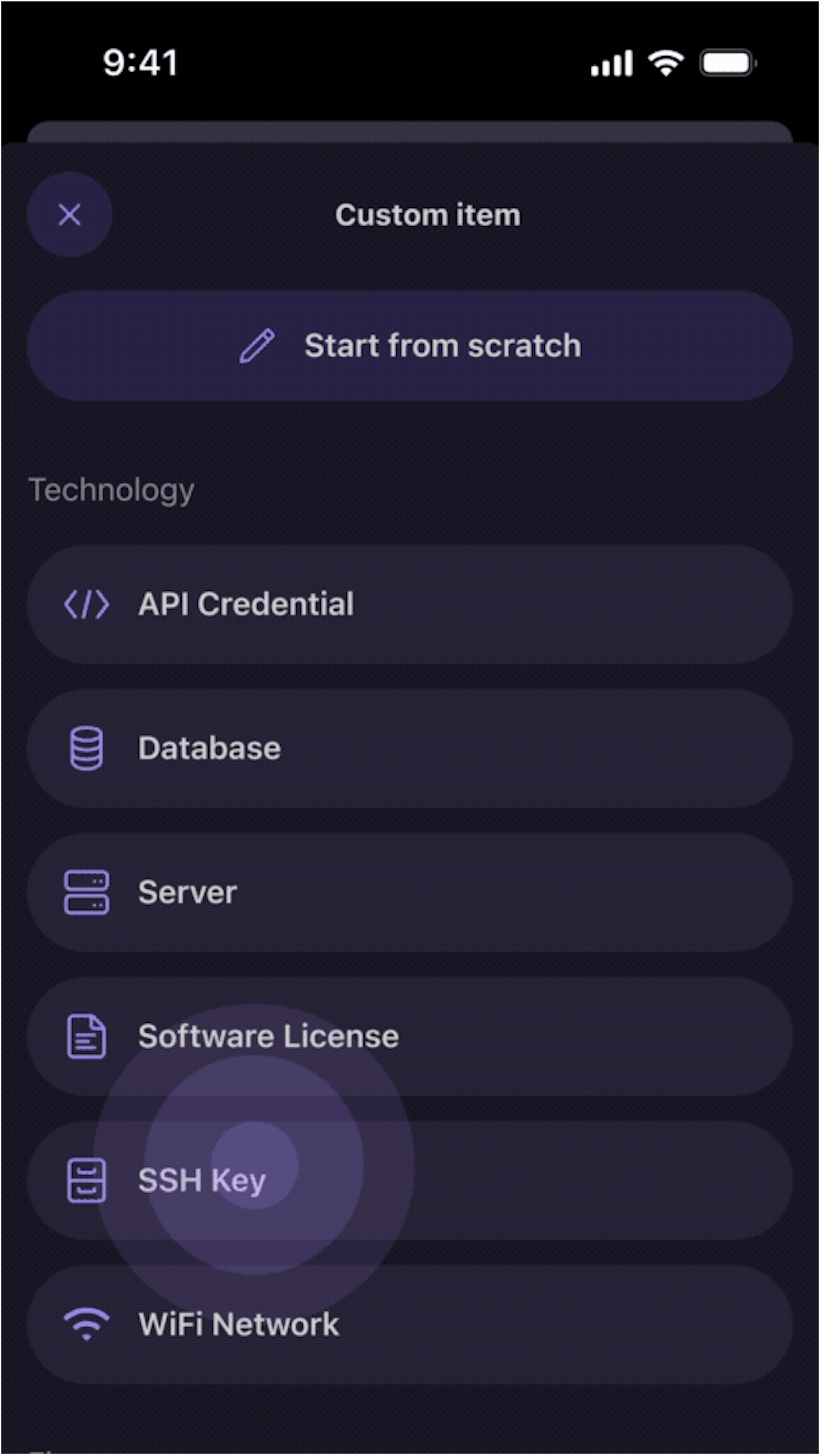The width and height of the screenshot is (820, 1454).
Task: Select the Database template label
Action: pyautogui.click(x=209, y=748)
